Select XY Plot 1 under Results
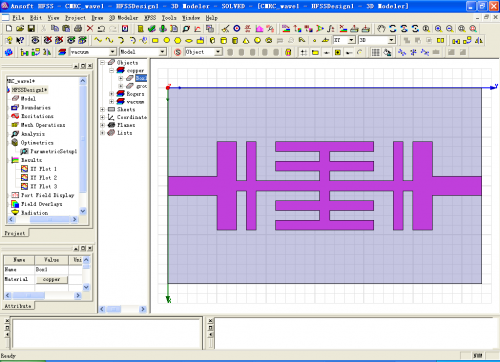This screenshot has width=500, height=362. tap(43, 169)
